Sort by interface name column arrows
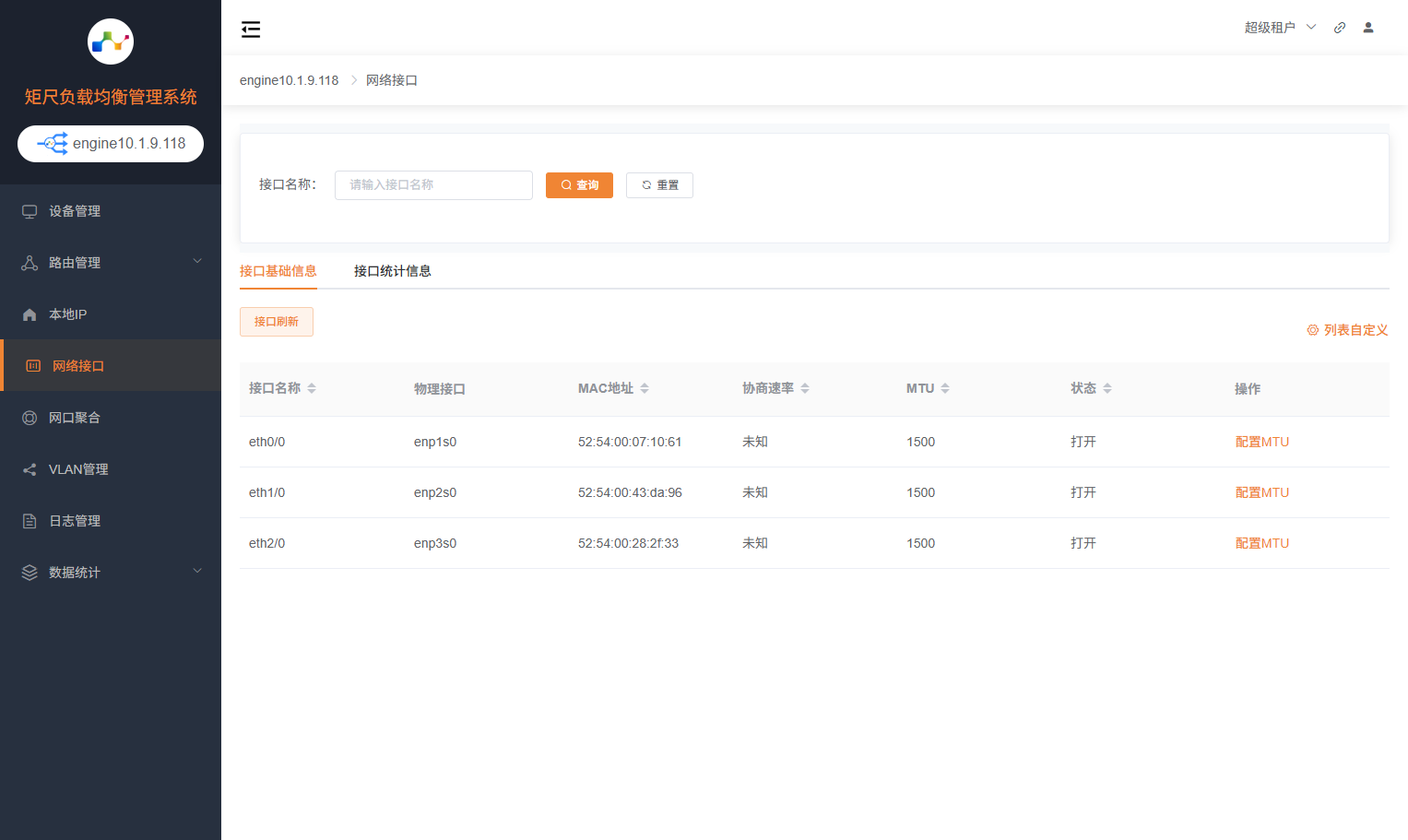 coord(312,388)
